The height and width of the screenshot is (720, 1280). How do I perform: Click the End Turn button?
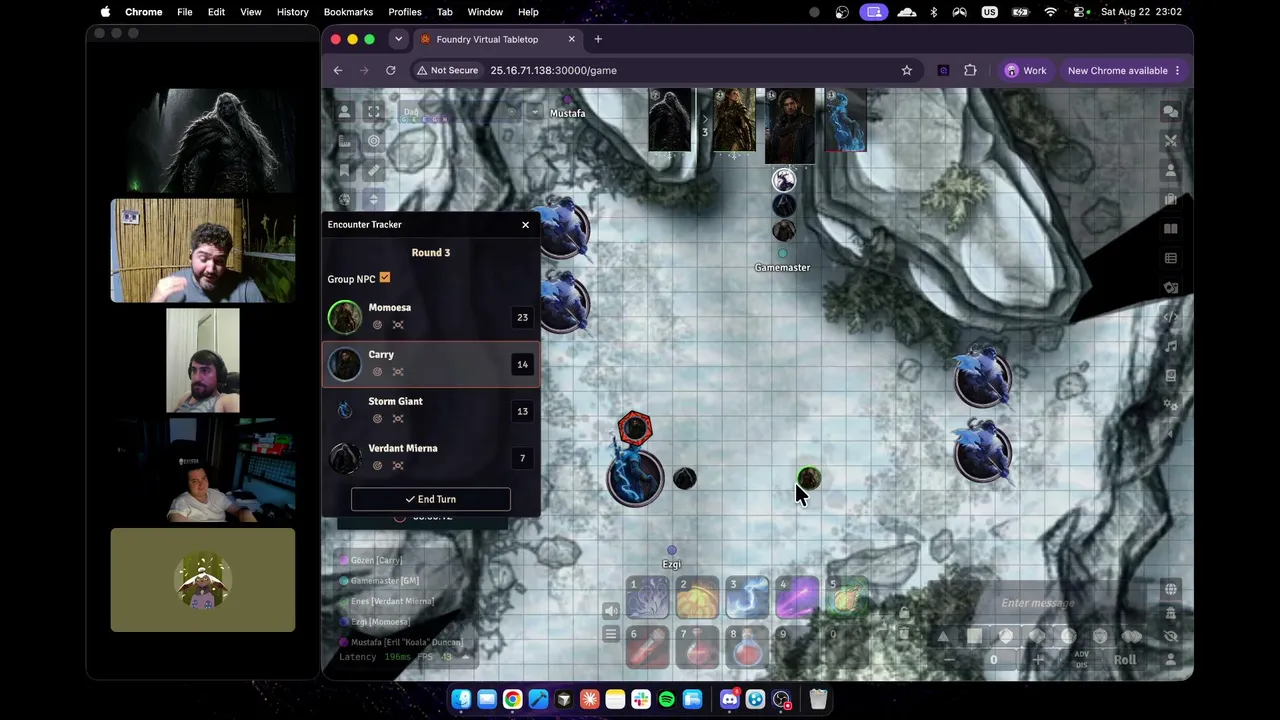tap(431, 499)
